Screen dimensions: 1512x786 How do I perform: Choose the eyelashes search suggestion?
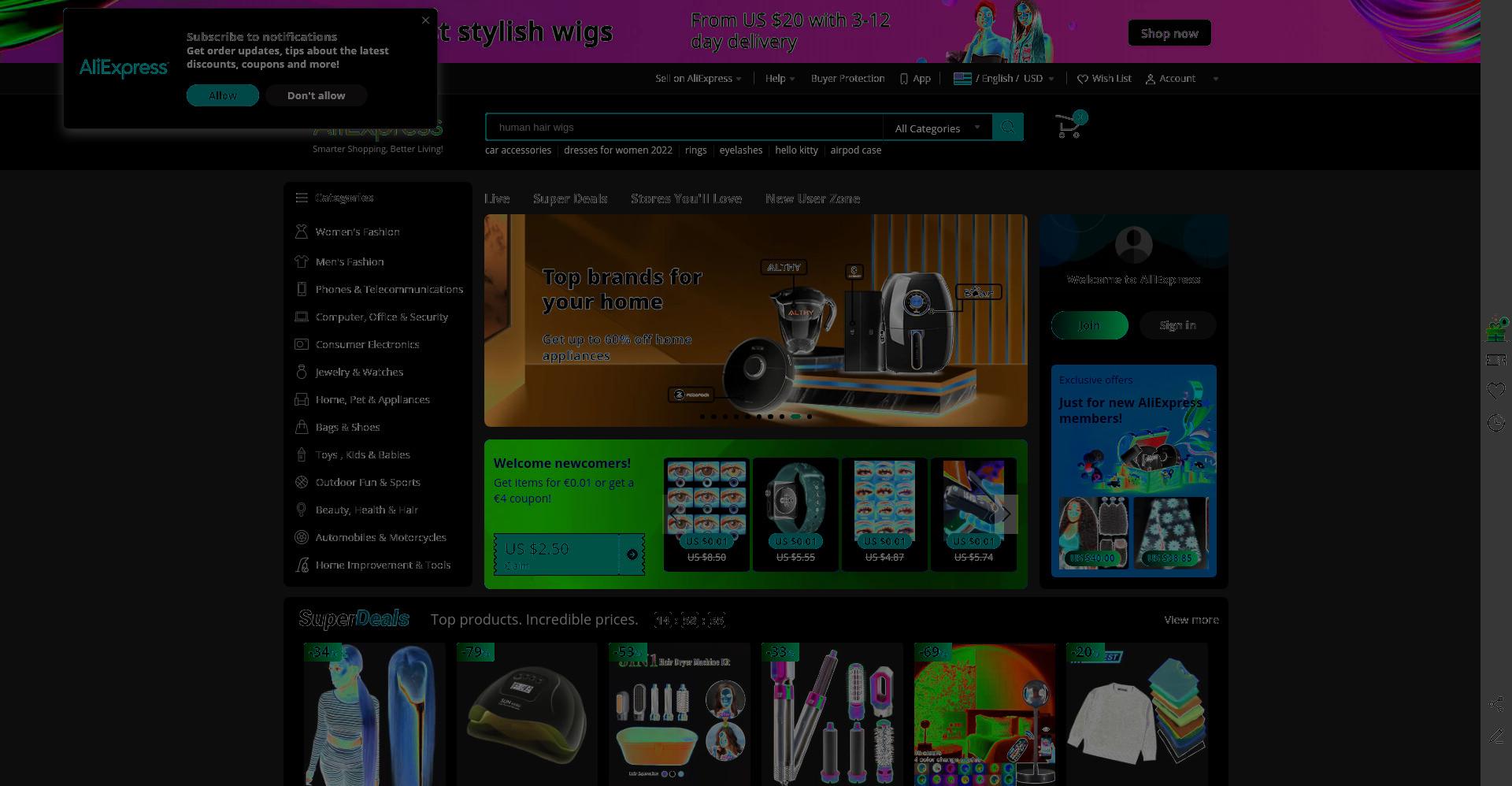[x=740, y=150]
